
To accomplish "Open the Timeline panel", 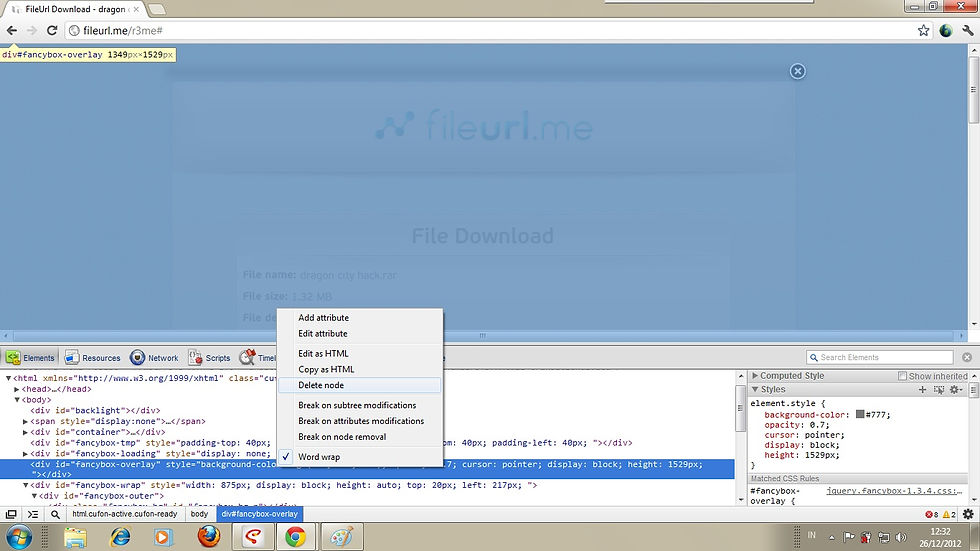I will pyautogui.click(x=258, y=358).
